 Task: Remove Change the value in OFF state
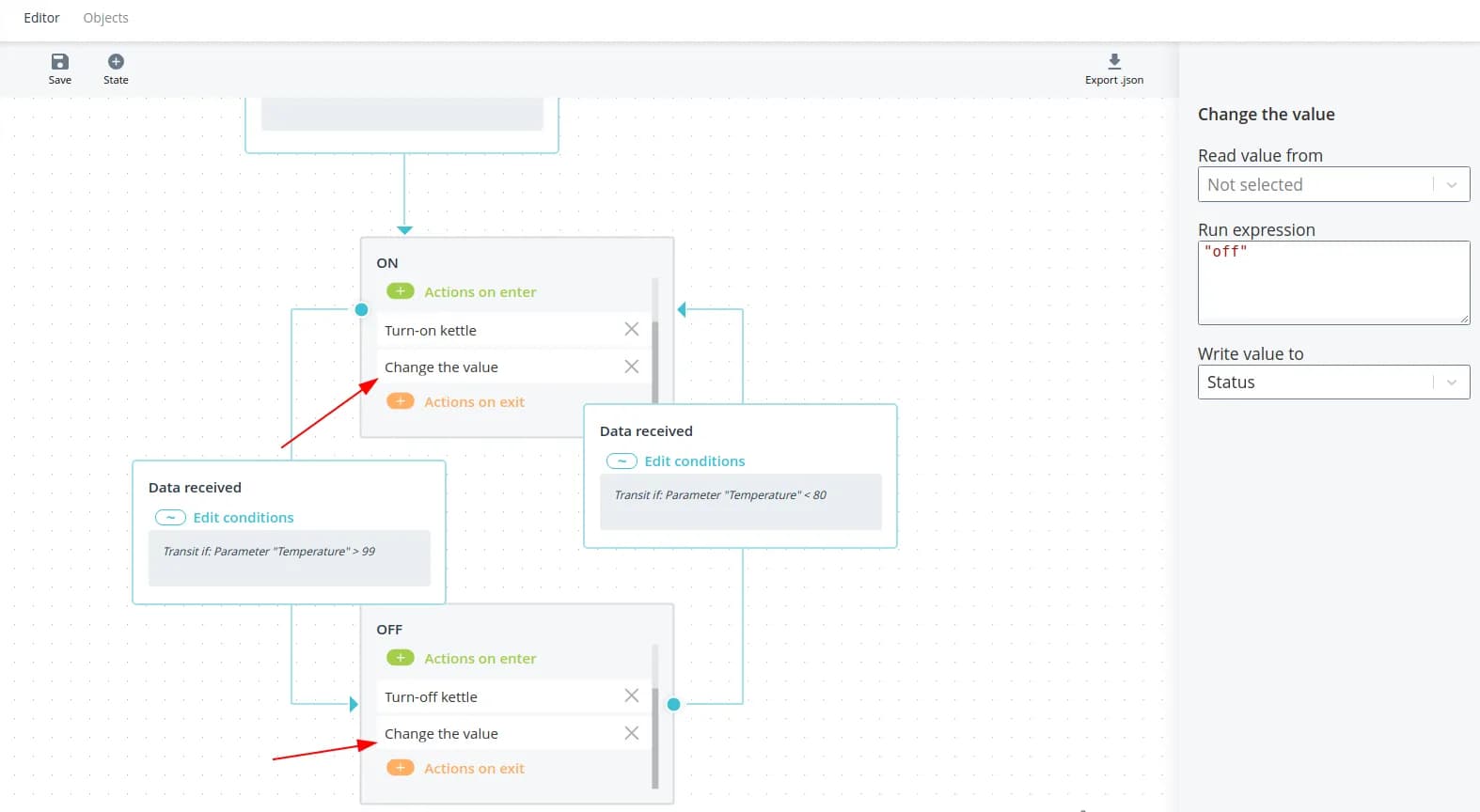pos(632,733)
